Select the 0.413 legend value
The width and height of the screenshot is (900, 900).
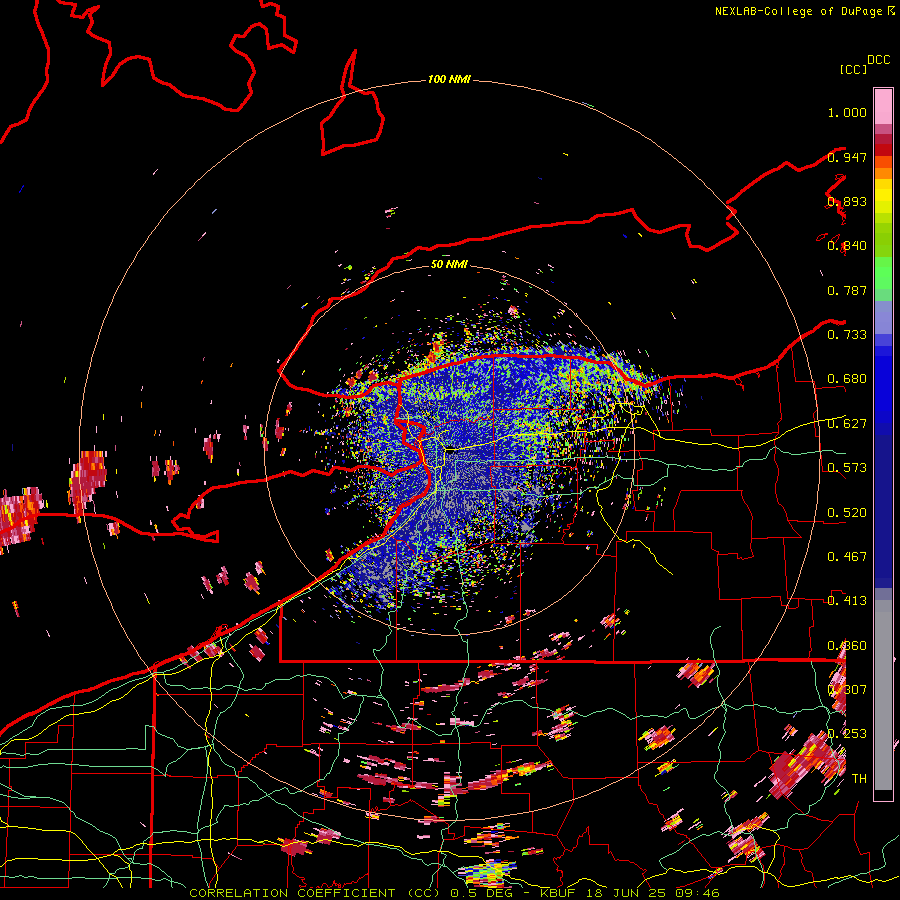tap(847, 601)
